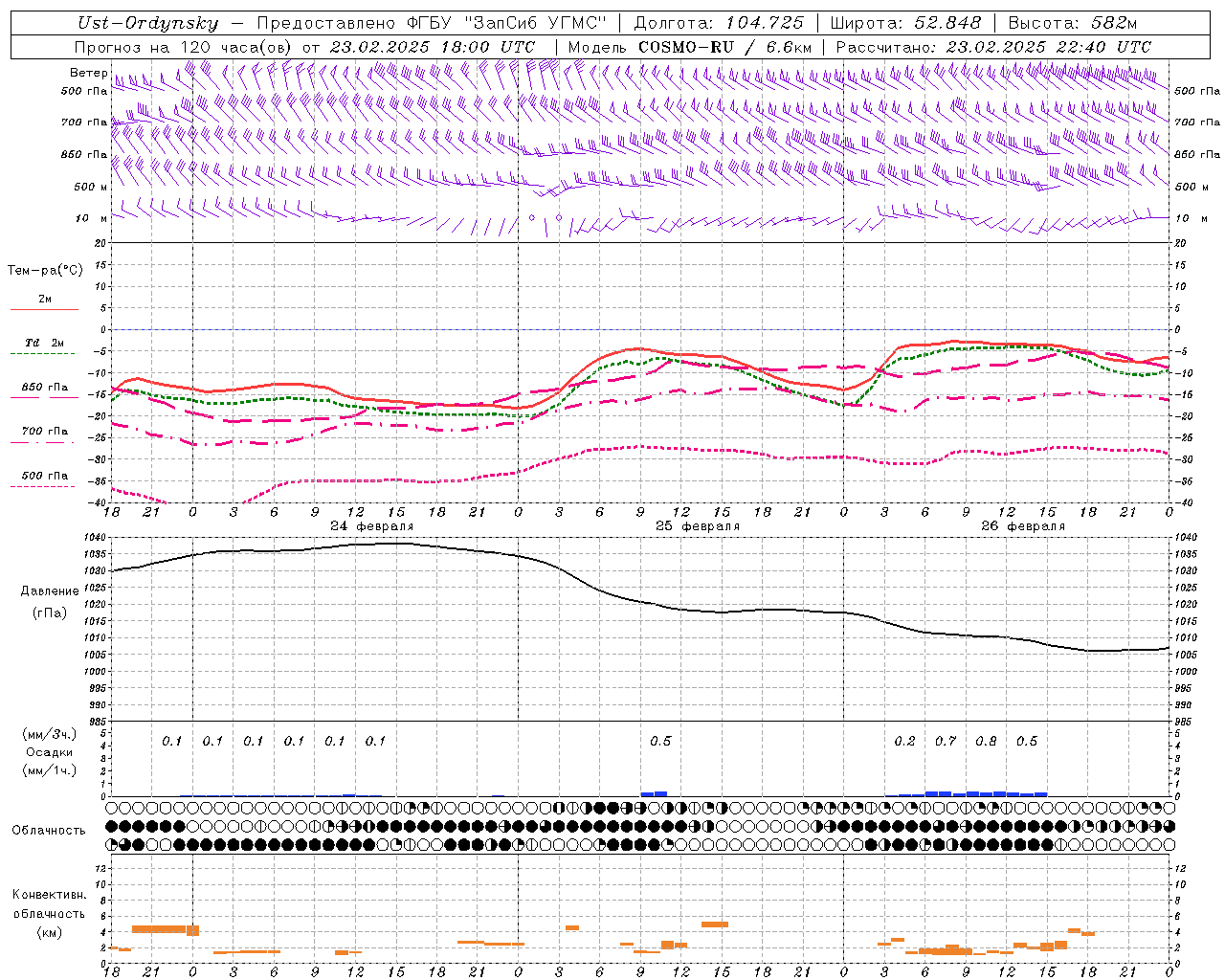Click the '(гПа)' unit label under Давление
Viewport: 1225px width, 980px height.
coord(49,612)
